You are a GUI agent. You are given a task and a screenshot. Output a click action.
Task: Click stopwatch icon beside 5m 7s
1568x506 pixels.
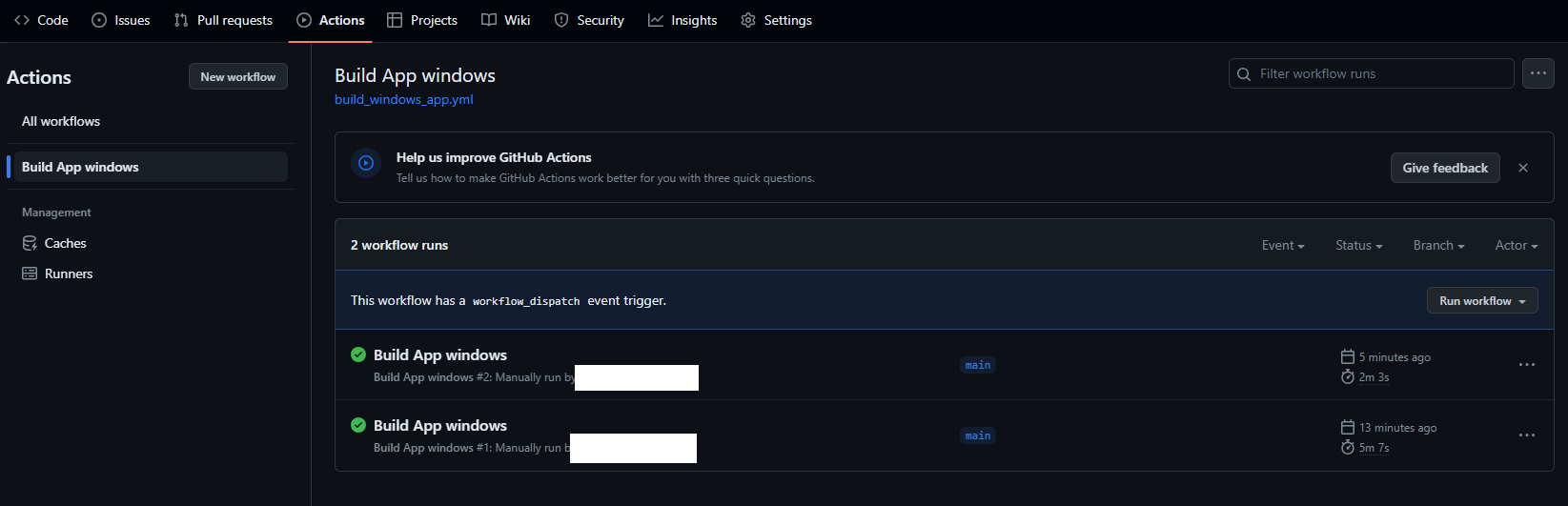[1348, 447]
